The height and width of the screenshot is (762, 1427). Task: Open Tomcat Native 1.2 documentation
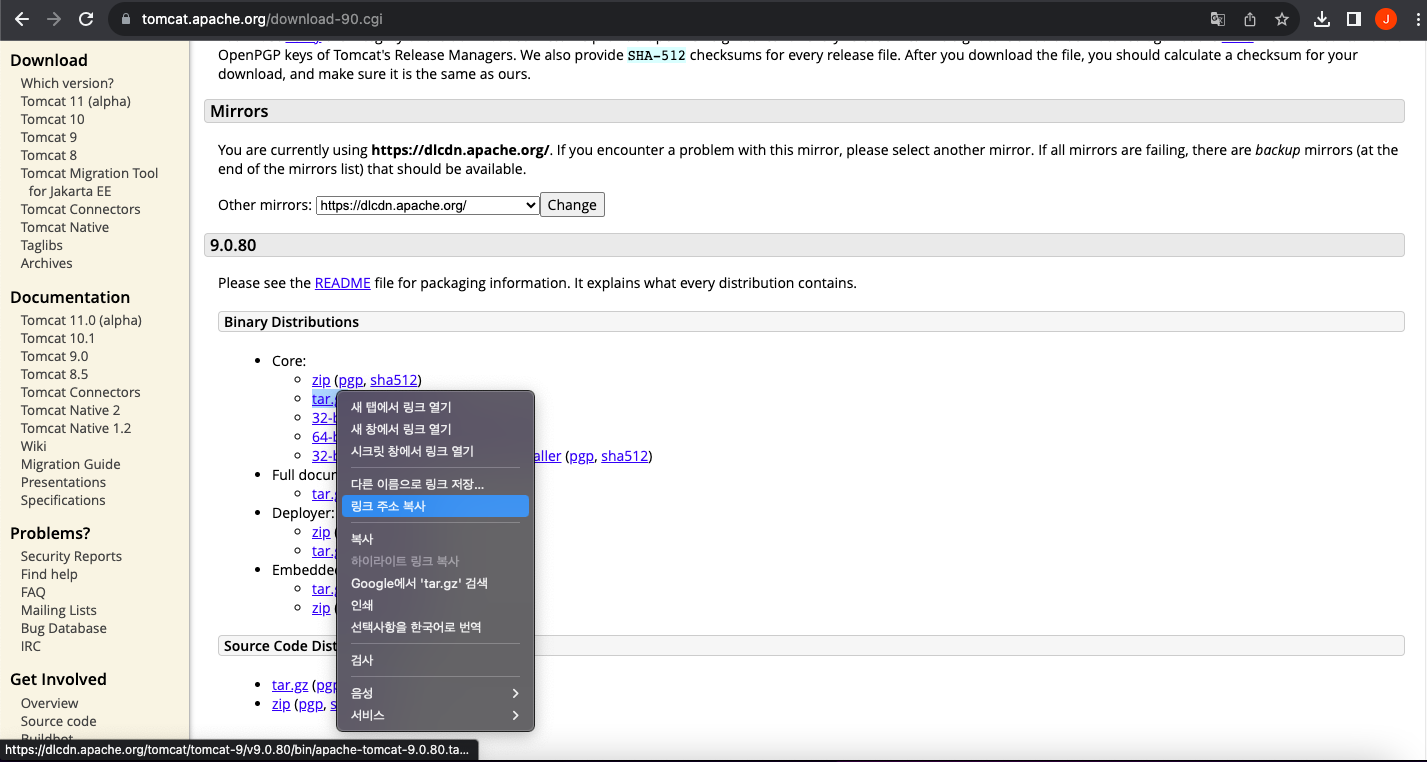[76, 428]
